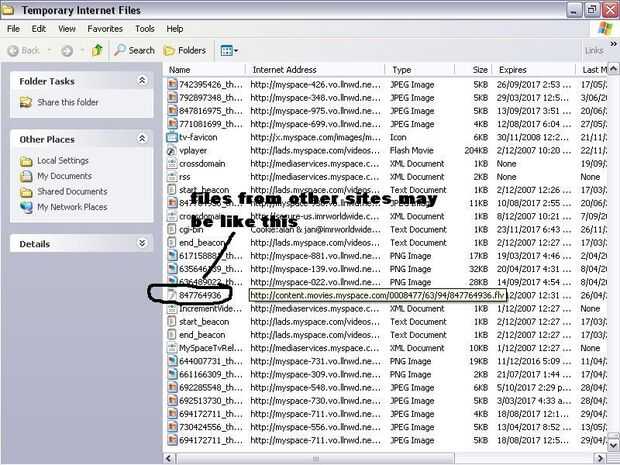Select the 847764936 flv file icon
The image size is (620, 465).
tap(172, 295)
